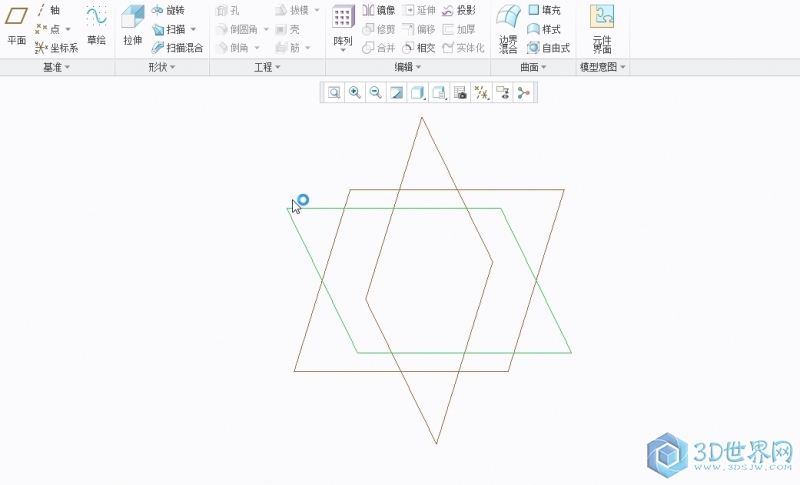Click the 平面 (Plane) datum tool
The height and width of the screenshot is (485, 800).
click(16, 25)
